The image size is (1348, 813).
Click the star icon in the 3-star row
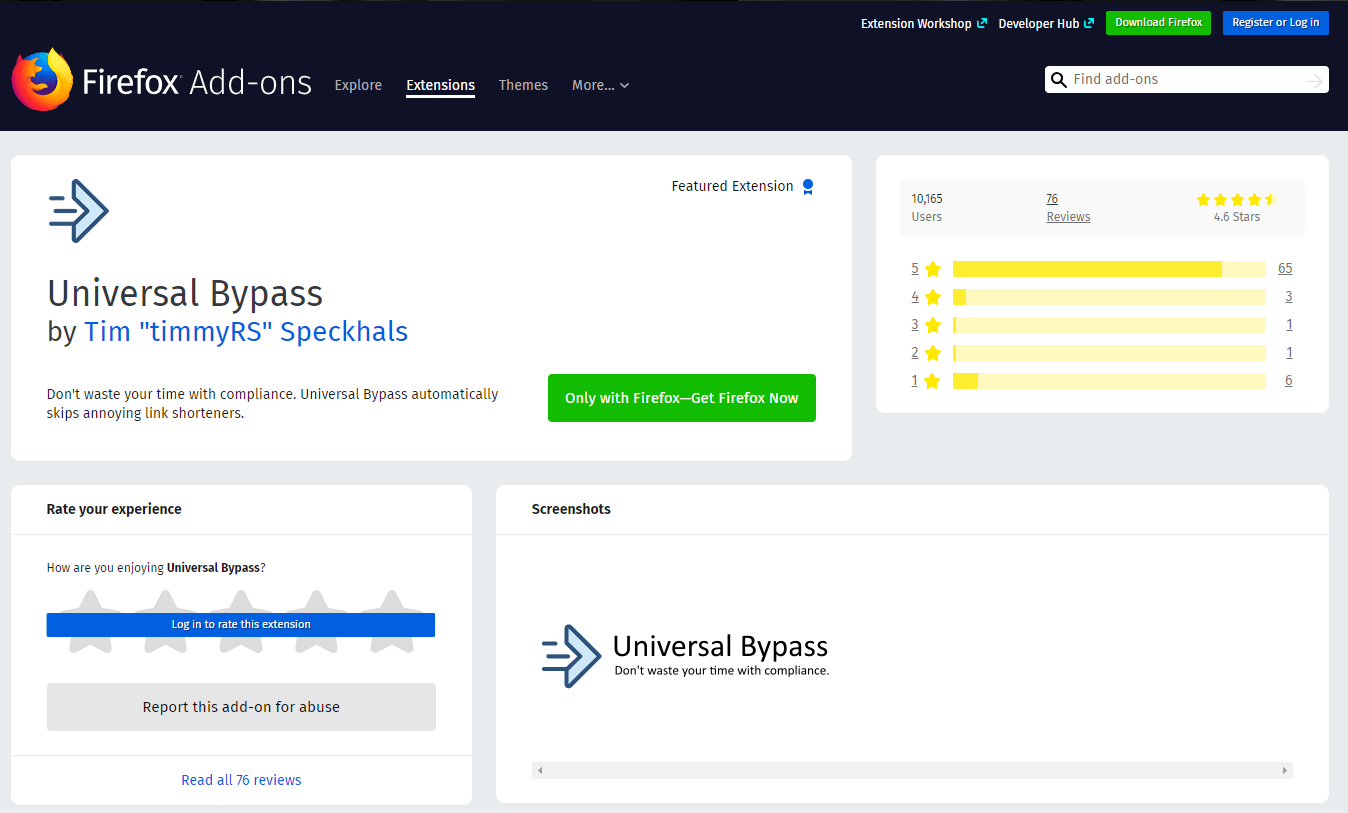(x=933, y=325)
